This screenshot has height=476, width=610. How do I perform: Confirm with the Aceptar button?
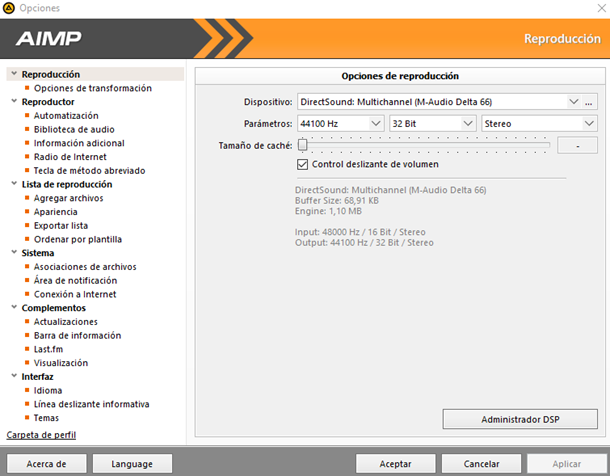tap(396, 464)
